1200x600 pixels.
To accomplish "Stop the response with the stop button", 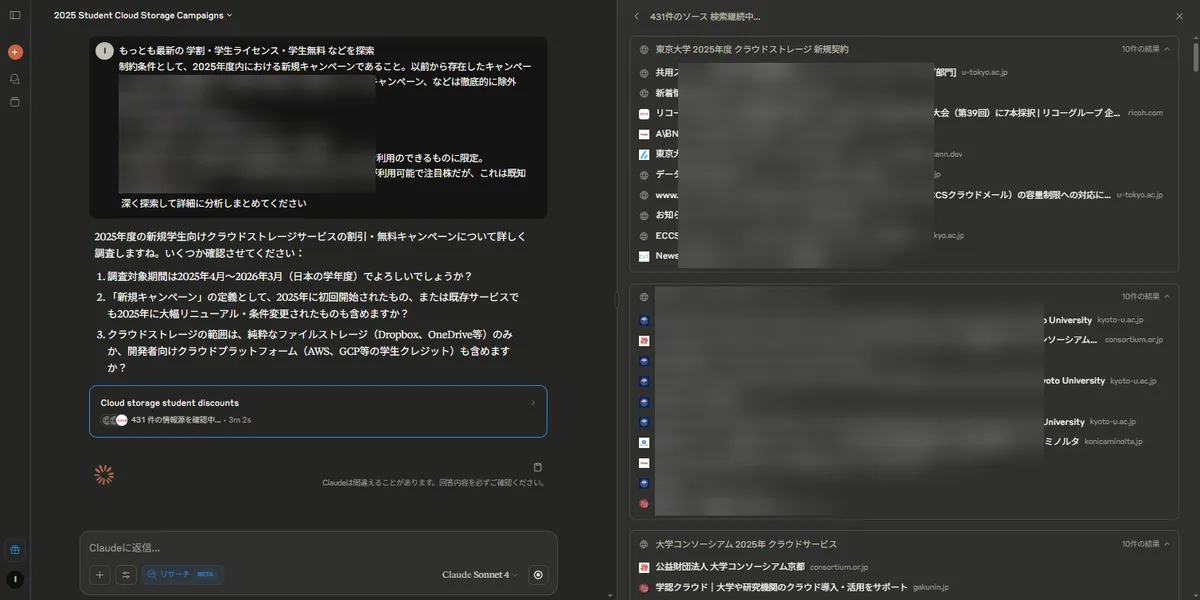I will (539, 575).
